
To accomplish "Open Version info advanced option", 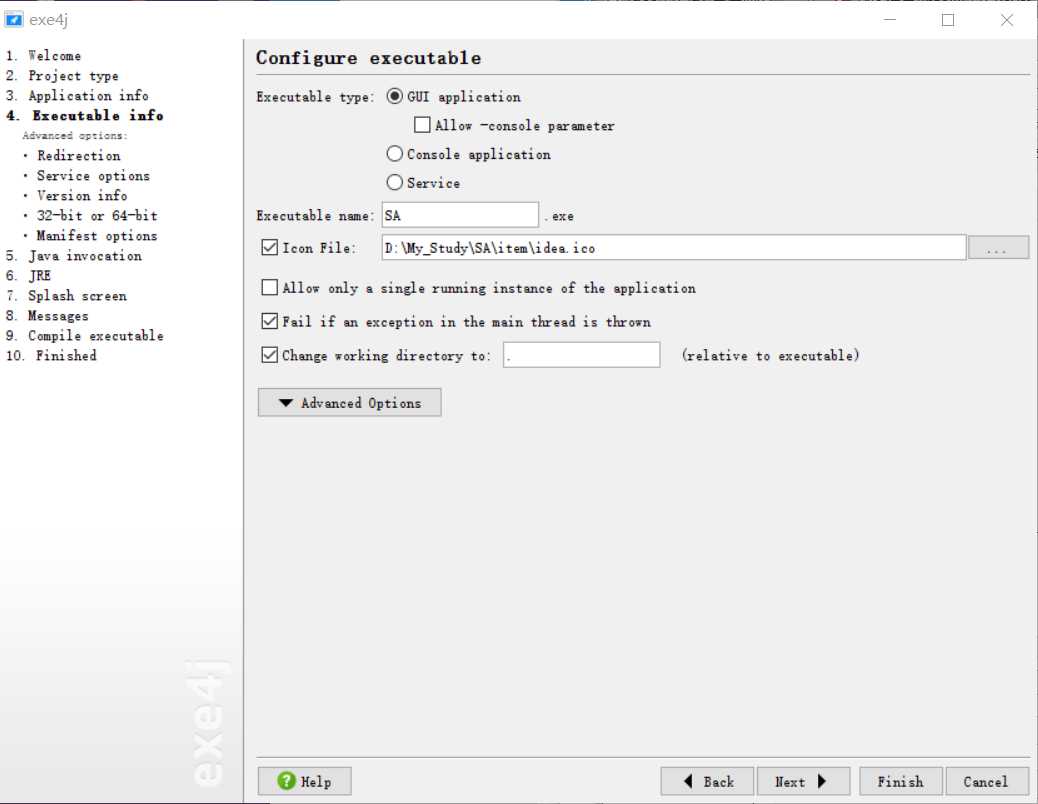I will pos(82,196).
